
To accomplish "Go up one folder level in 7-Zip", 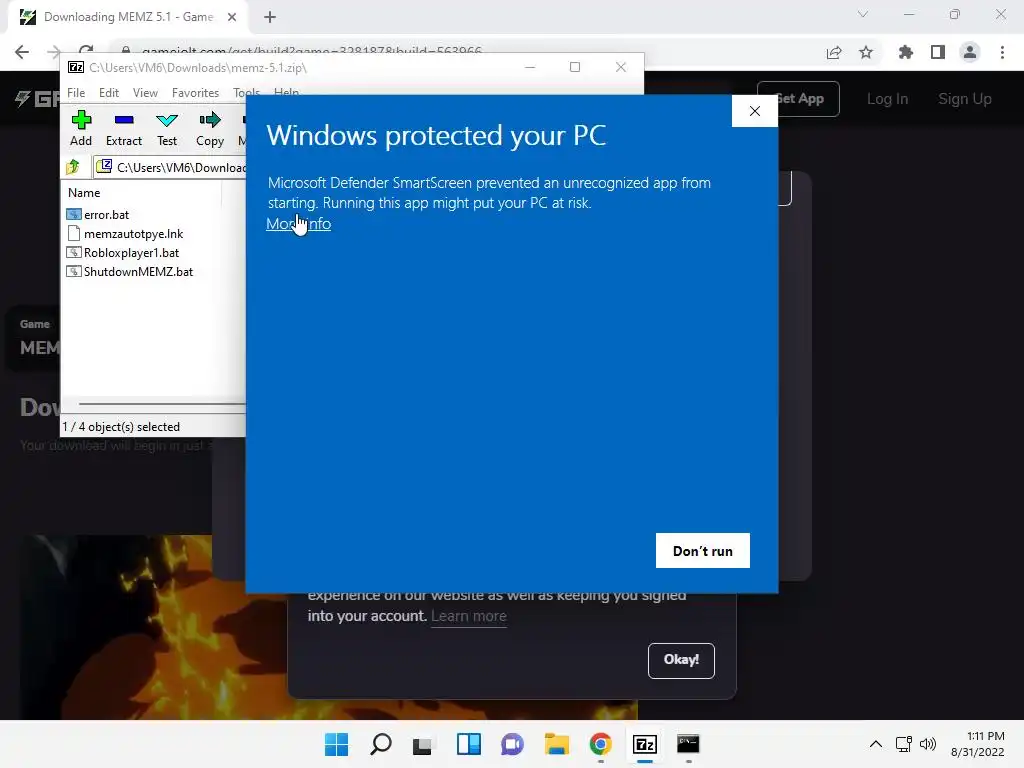I will click(73, 167).
